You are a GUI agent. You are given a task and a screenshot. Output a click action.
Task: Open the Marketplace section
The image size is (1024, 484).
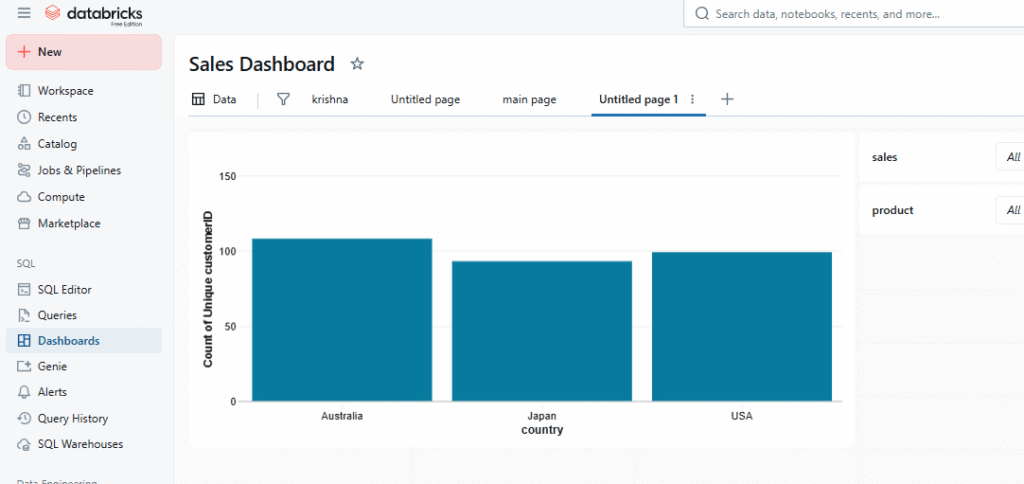pyautogui.click(x=68, y=223)
